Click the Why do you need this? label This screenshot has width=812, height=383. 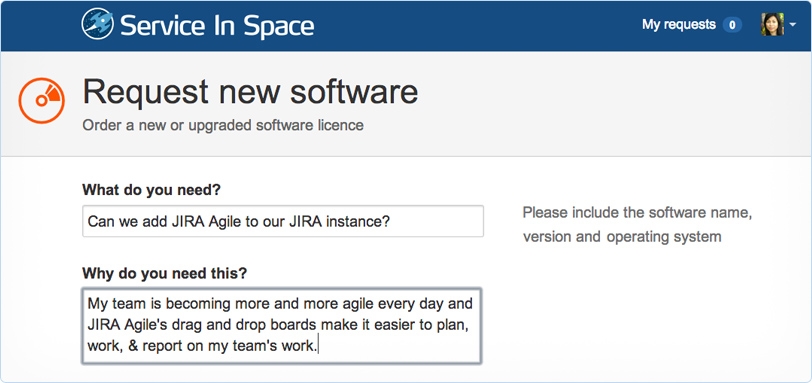point(165,273)
